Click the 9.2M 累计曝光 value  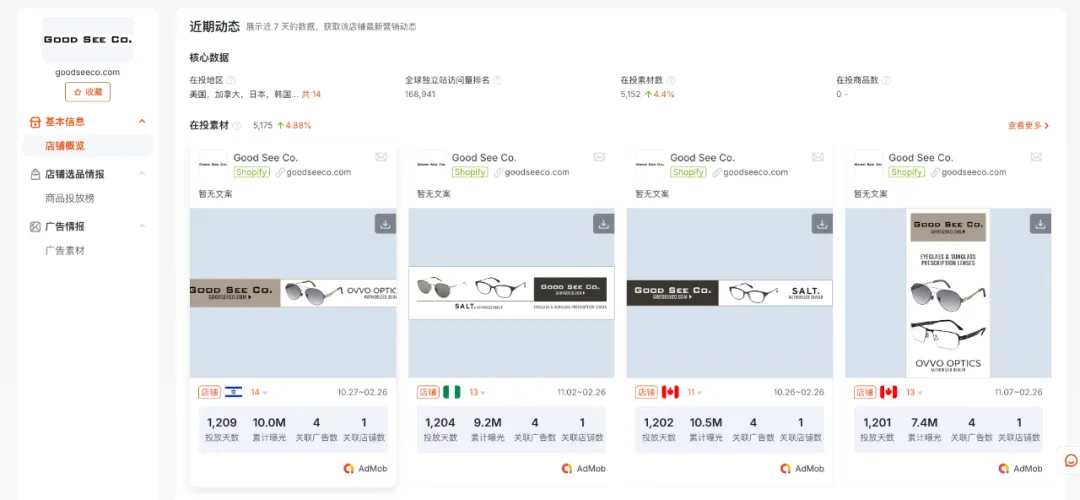coord(488,423)
